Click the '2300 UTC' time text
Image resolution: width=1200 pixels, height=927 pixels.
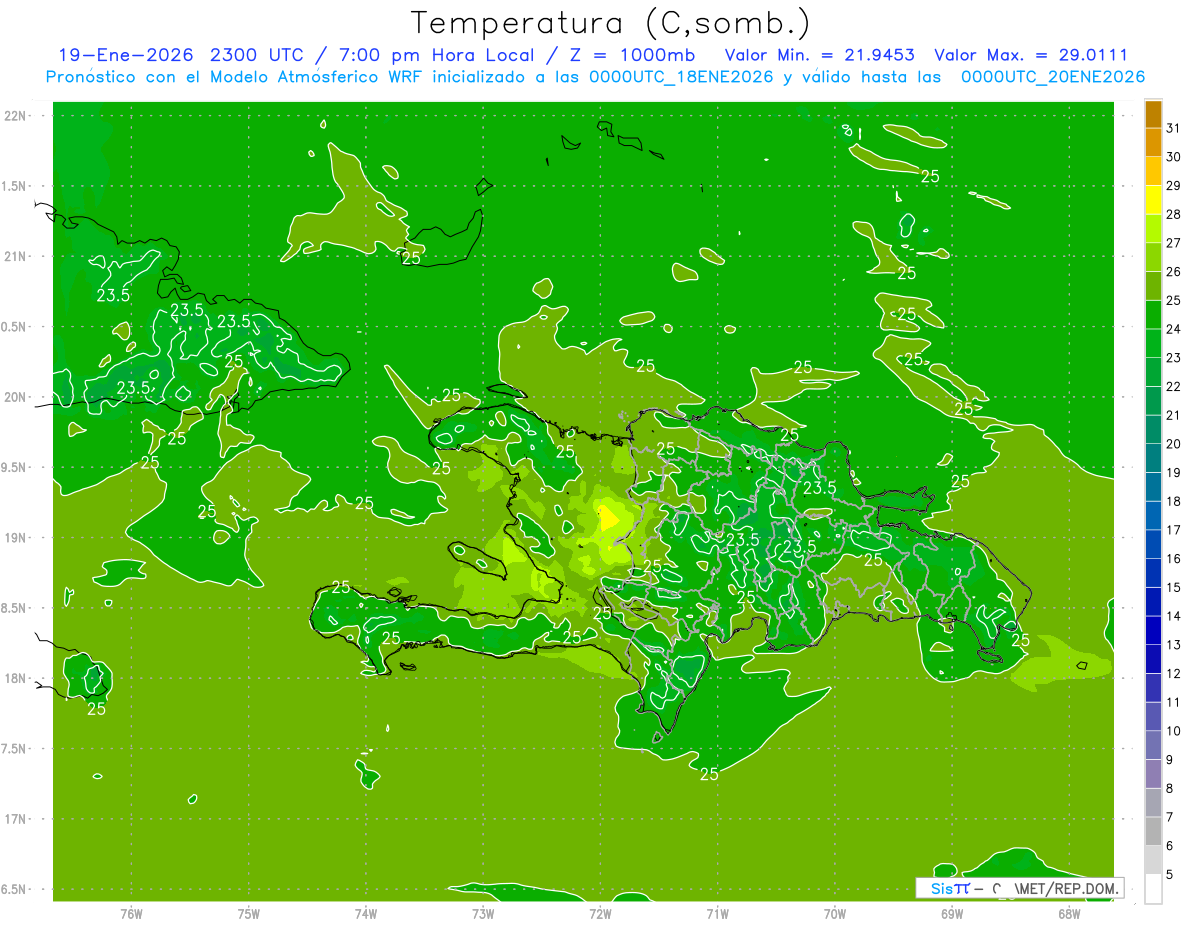[x=259, y=55]
